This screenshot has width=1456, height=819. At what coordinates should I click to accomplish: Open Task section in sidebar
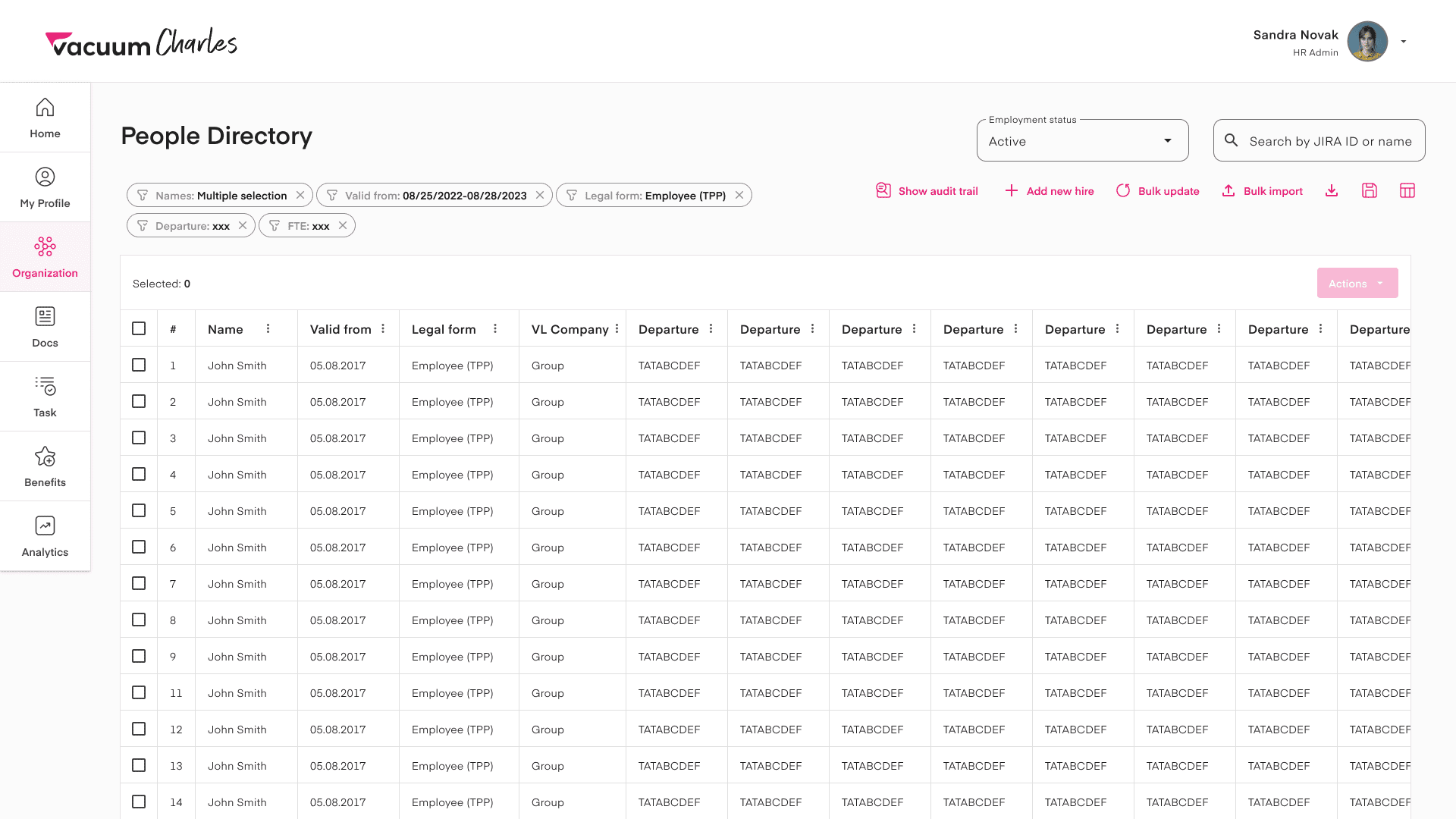pos(45,397)
